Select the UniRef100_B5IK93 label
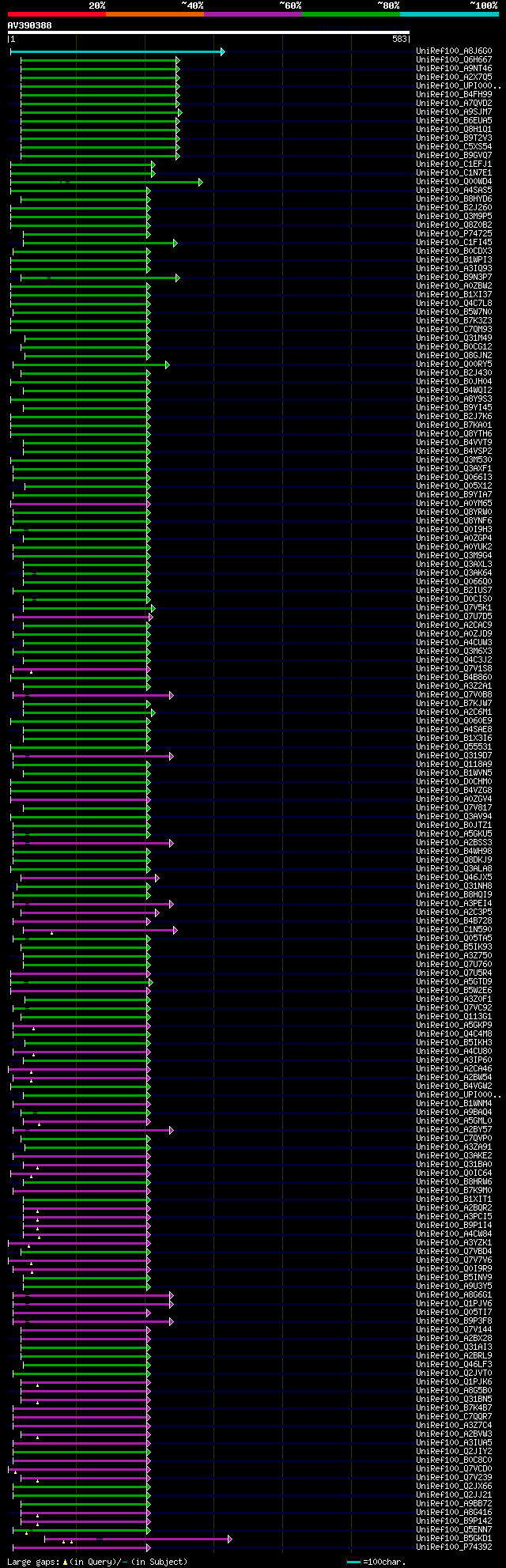This screenshot has height=1568, width=506. click(x=453, y=947)
